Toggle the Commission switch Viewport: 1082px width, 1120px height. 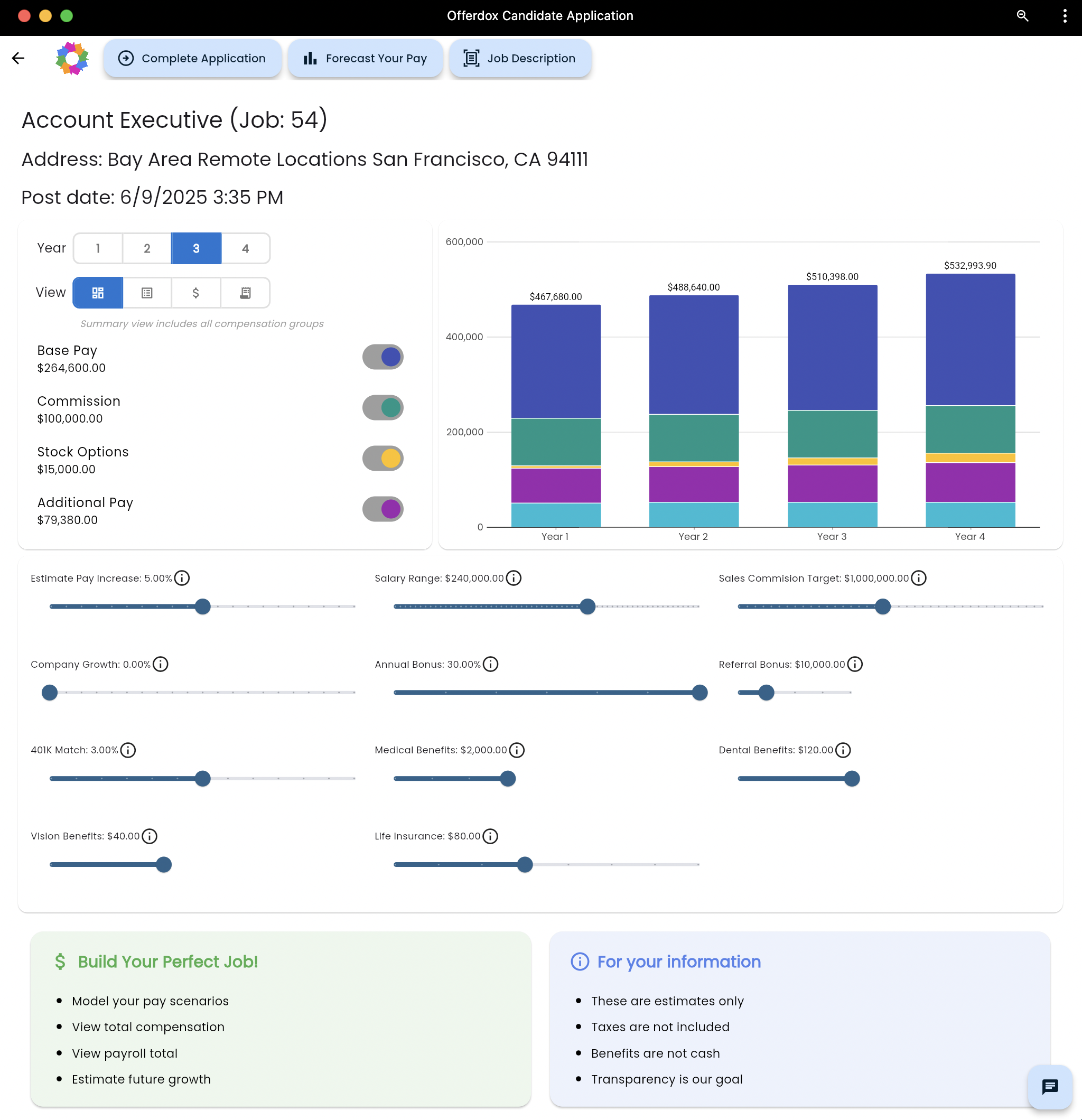(383, 408)
